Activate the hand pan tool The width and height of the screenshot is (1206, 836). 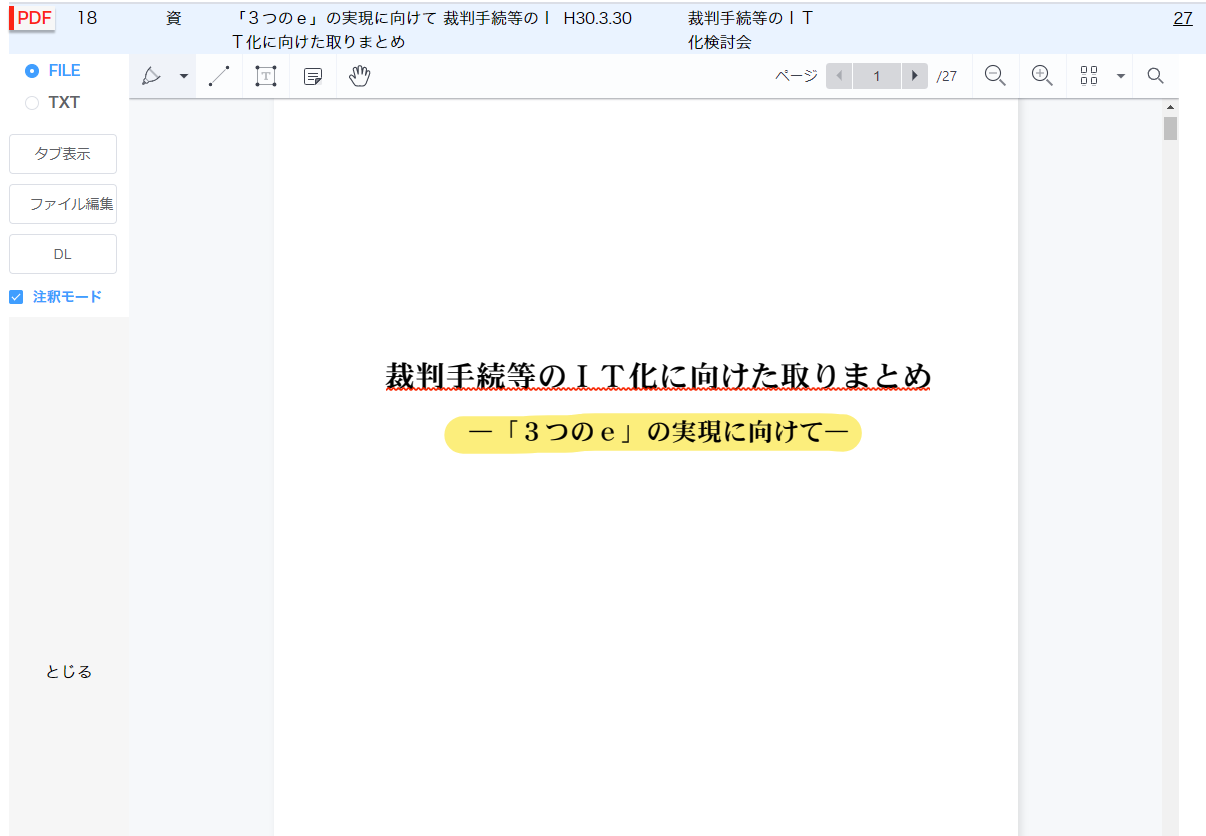(x=360, y=76)
